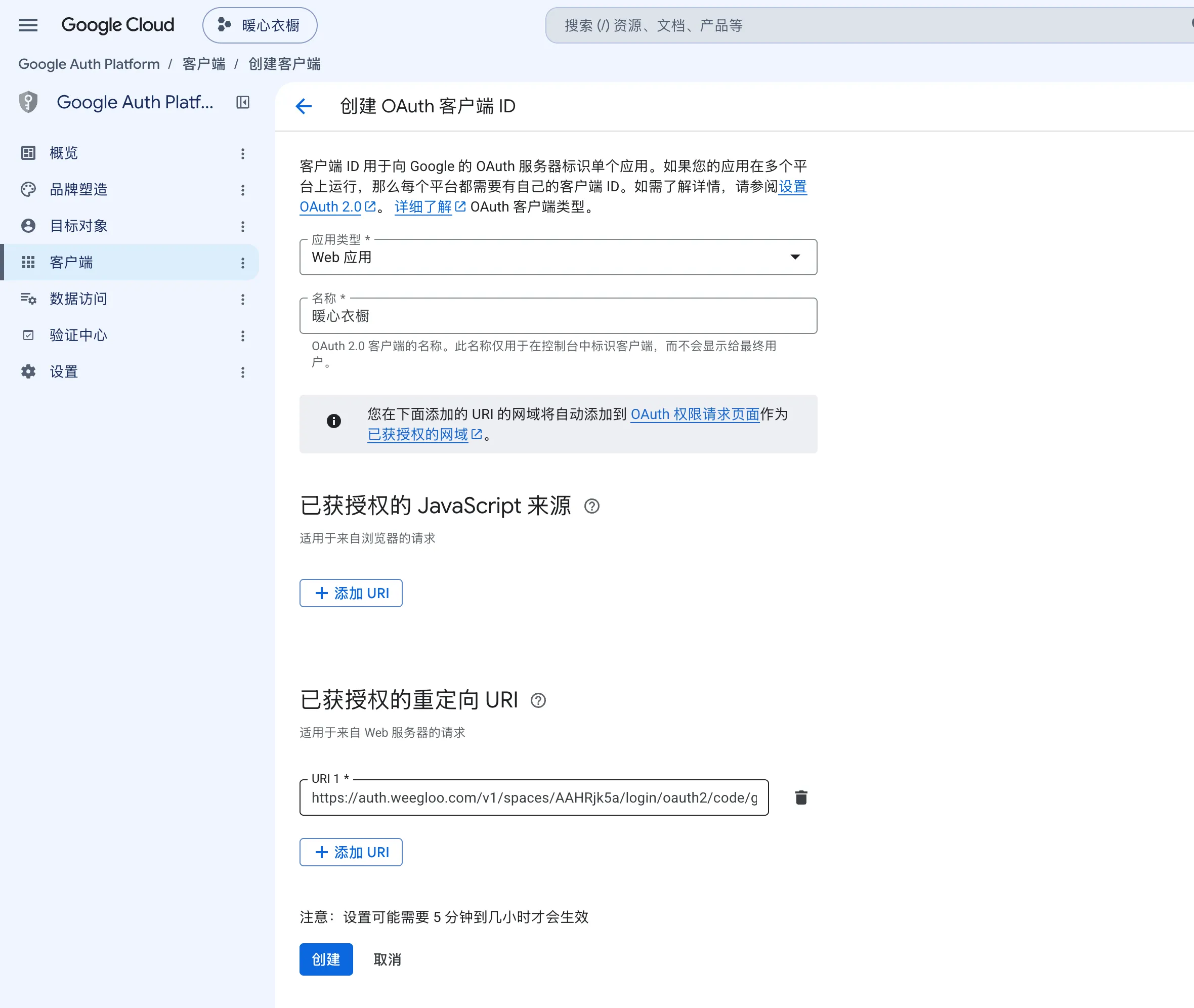
Task: Delete URI 1 with trash icon
Action: (801, 797)
